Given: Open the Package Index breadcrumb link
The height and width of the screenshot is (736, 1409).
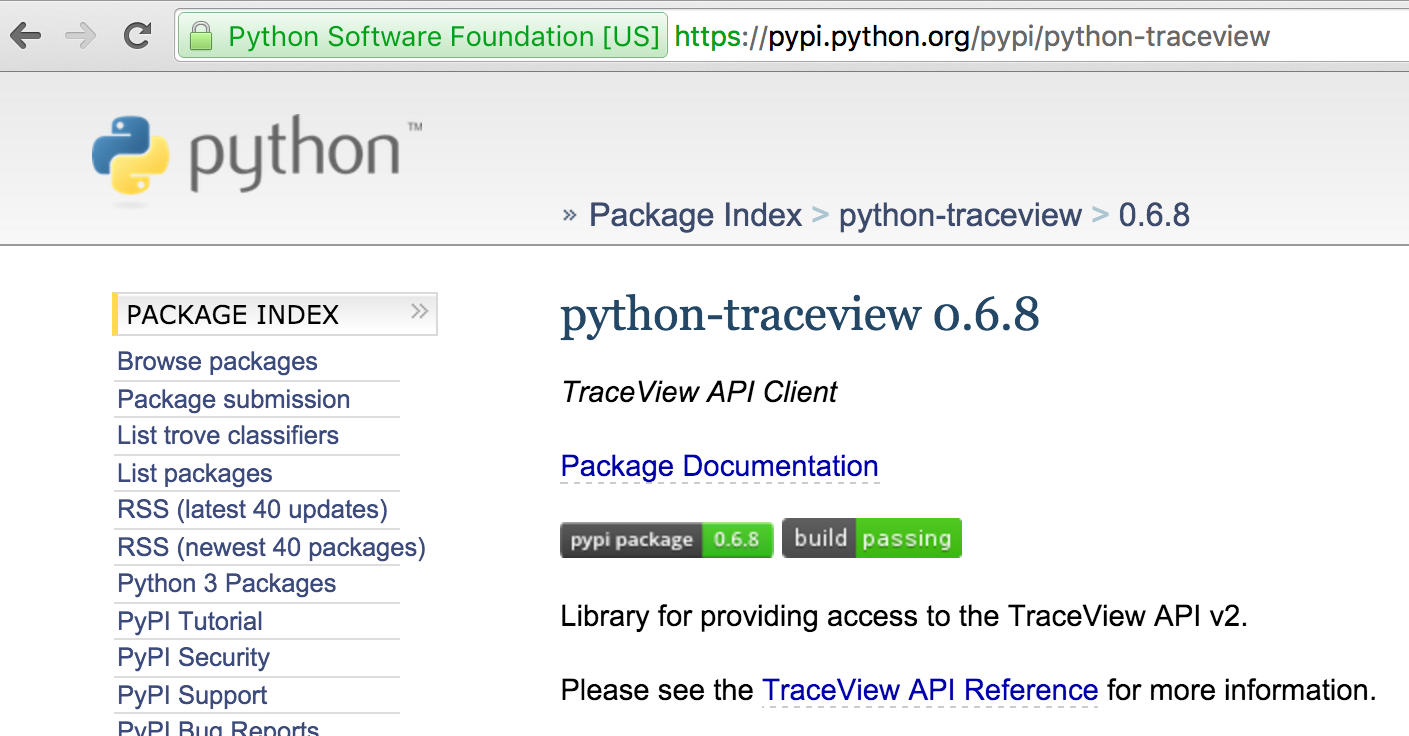Looking at the screenshot, I should click(695, 215).
